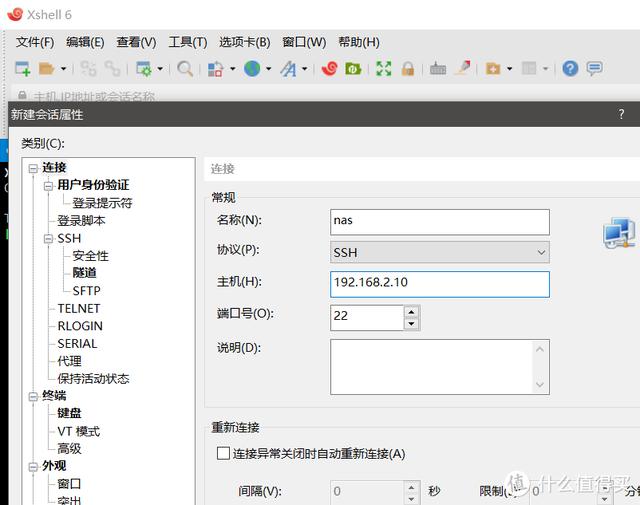The image size is (640, 505).
Task: Click the globe Encoding icon
Action: pos(252,69)
